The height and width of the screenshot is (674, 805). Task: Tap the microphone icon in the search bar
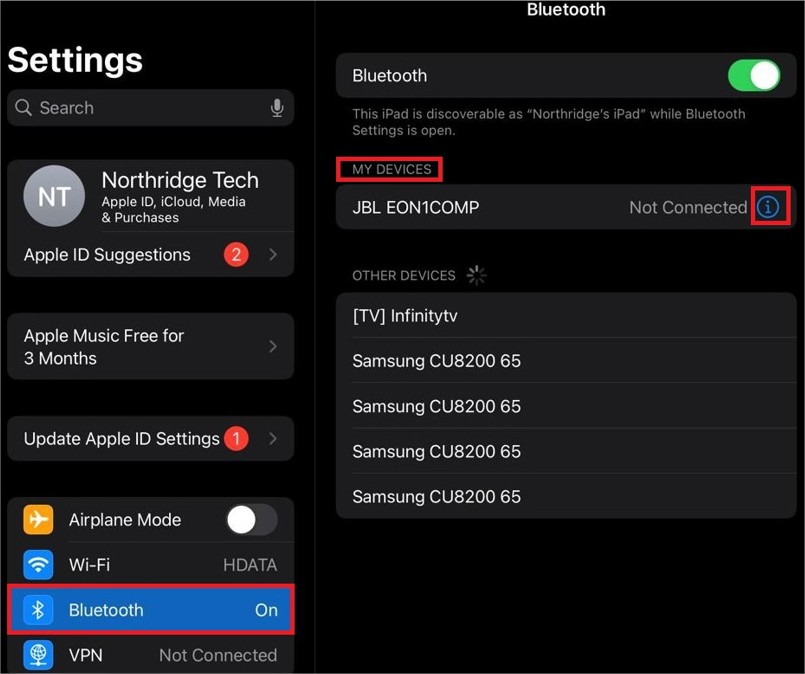tap(277, 108)
